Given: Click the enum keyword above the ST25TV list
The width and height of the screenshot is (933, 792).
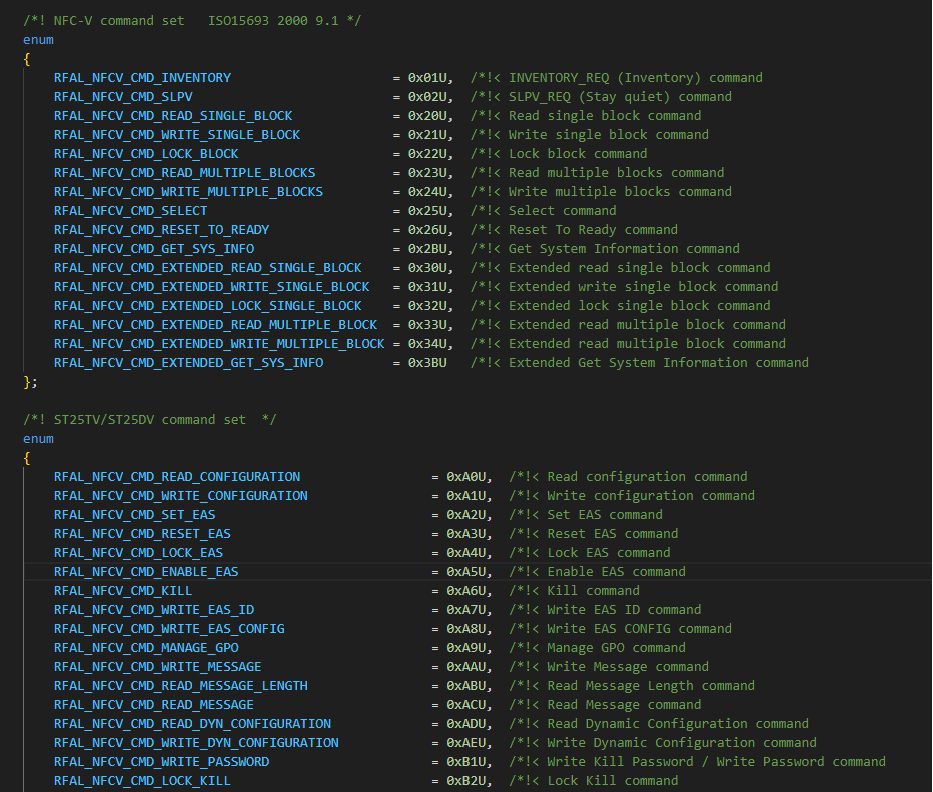Looking at the screenshot, I should (38, 439).
